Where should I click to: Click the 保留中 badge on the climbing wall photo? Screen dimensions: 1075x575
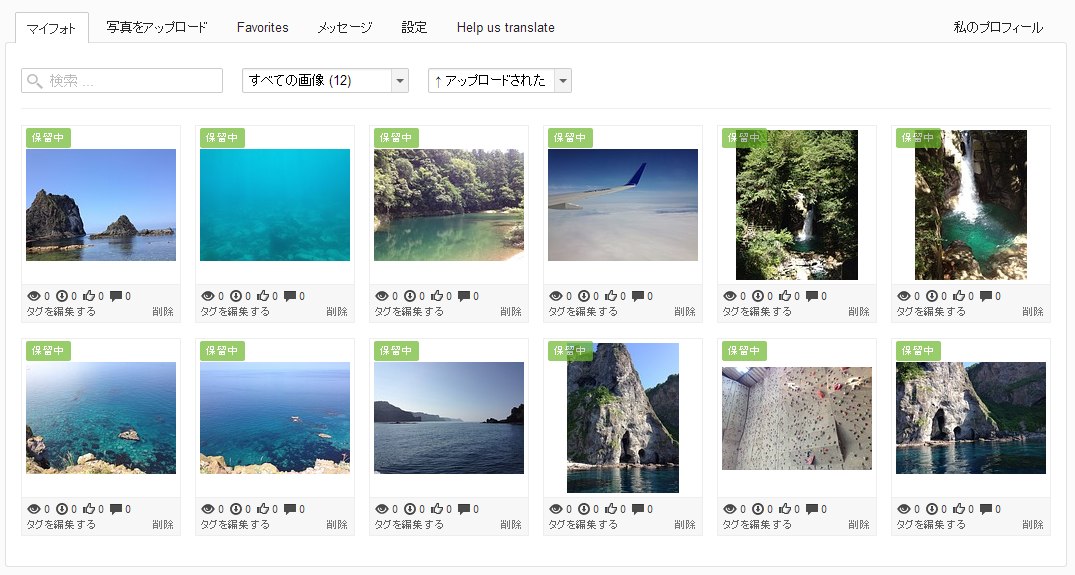pyautogui.click(x=744, y=351)
